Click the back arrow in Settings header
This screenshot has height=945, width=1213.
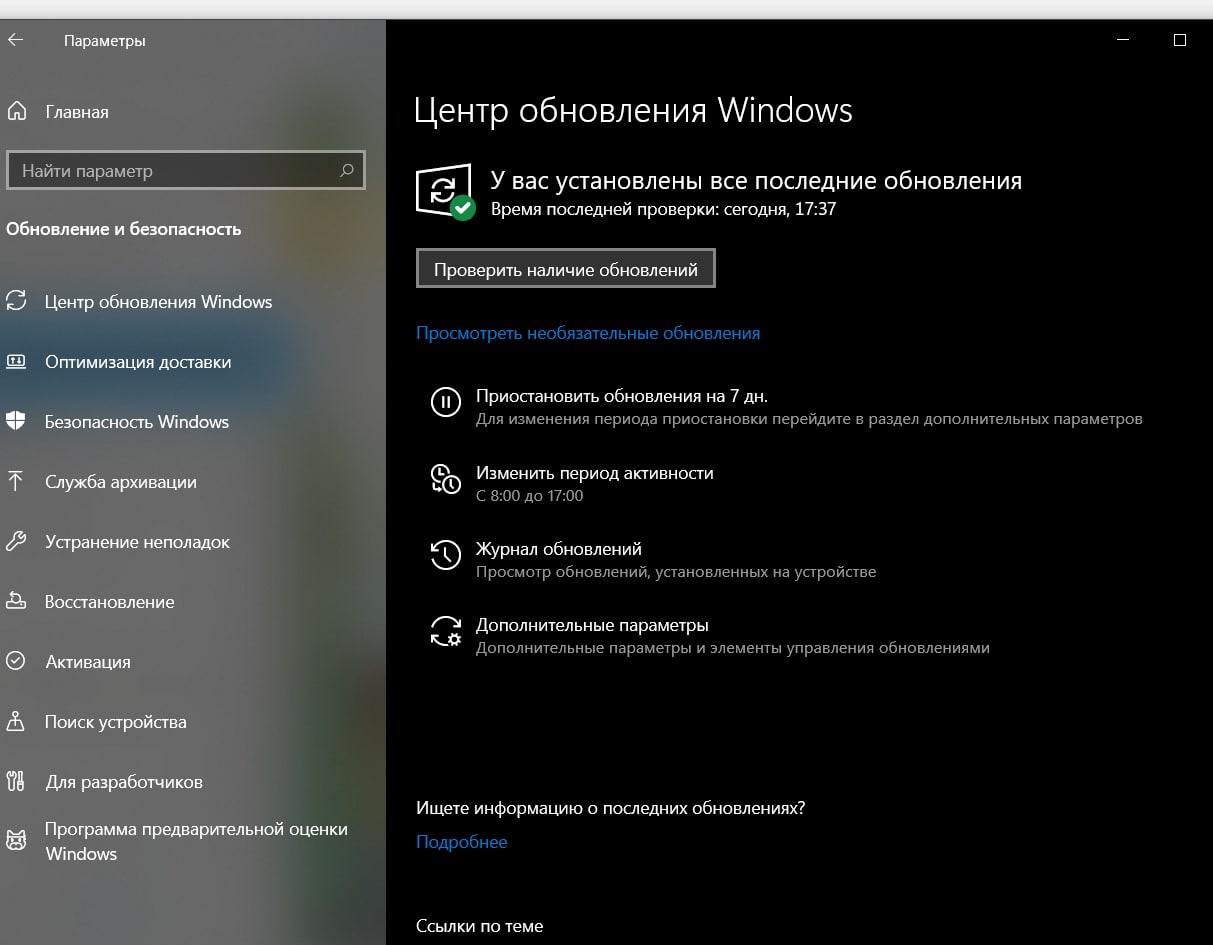(x=15, y=40)
